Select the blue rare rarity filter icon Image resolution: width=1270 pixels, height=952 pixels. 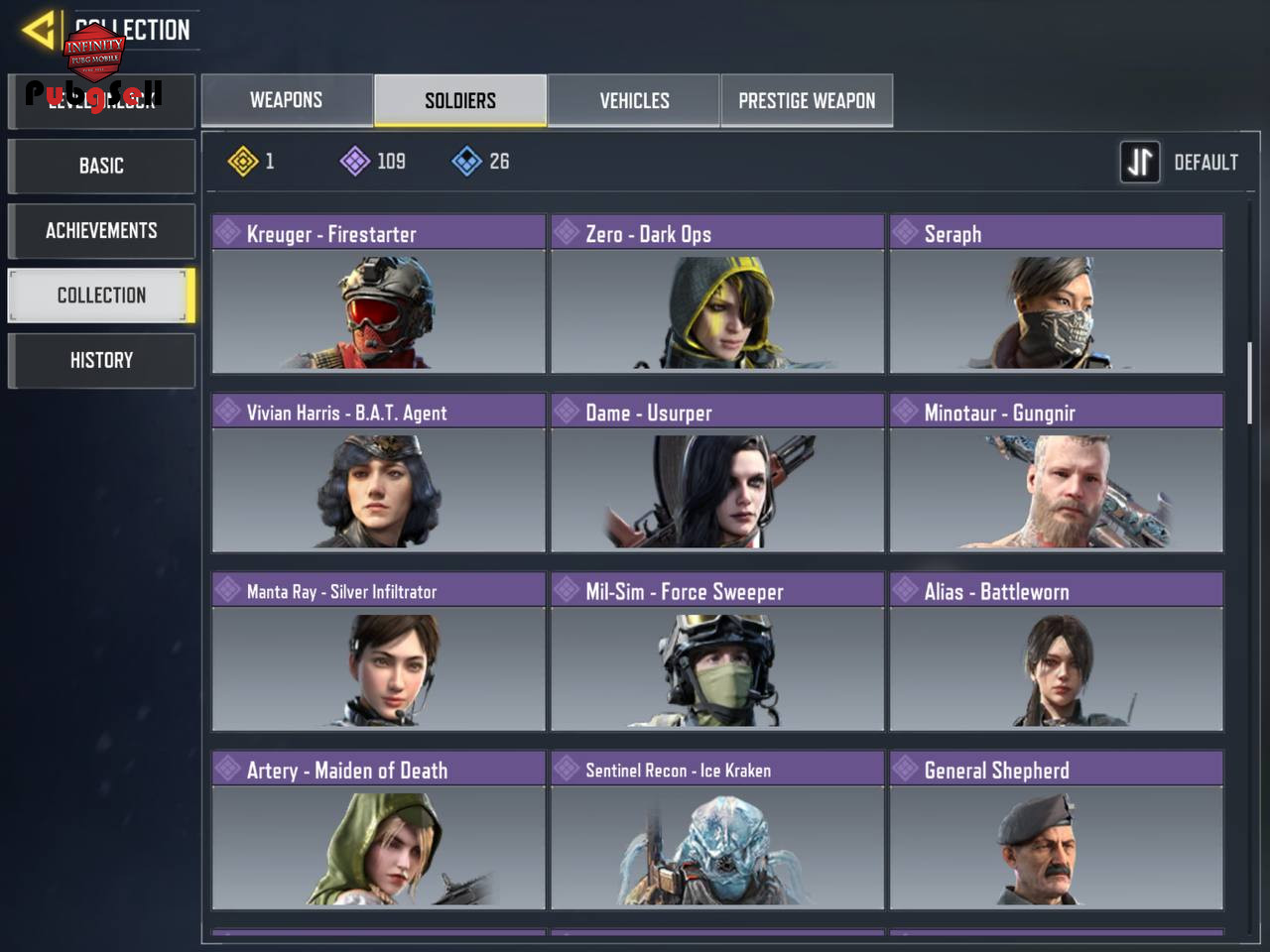coord(467,161)
